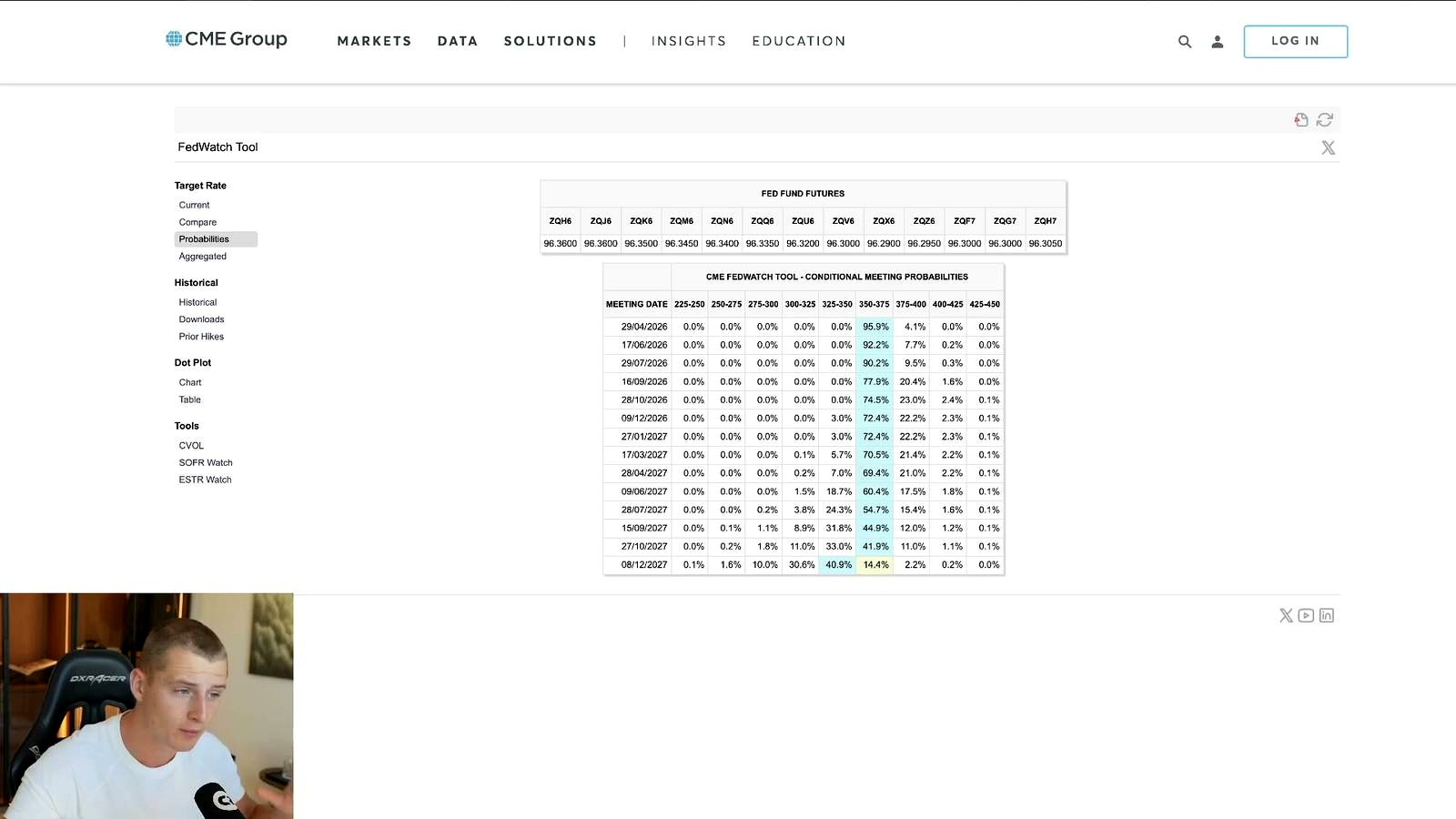Select the Probabilities sidebar item
Viewport: 1456px width, 819px height.
point(216,239)
